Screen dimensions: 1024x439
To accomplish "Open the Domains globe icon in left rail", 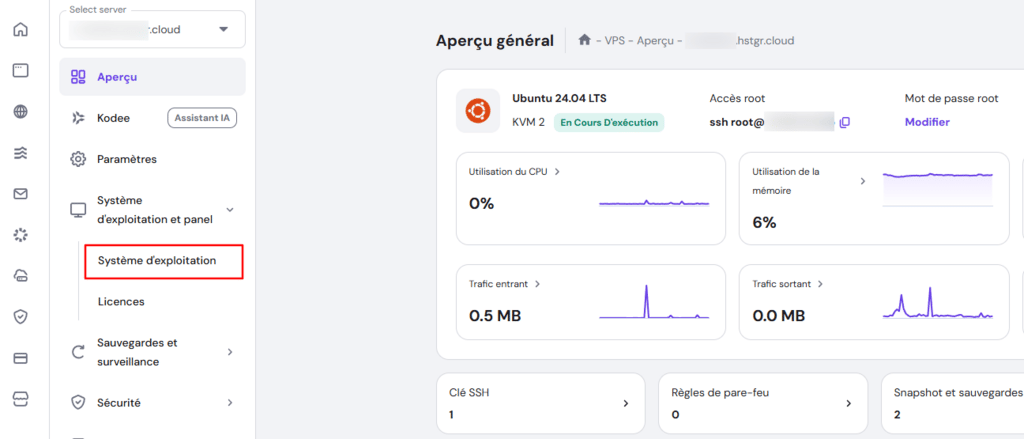I will (x=21, y=112).
